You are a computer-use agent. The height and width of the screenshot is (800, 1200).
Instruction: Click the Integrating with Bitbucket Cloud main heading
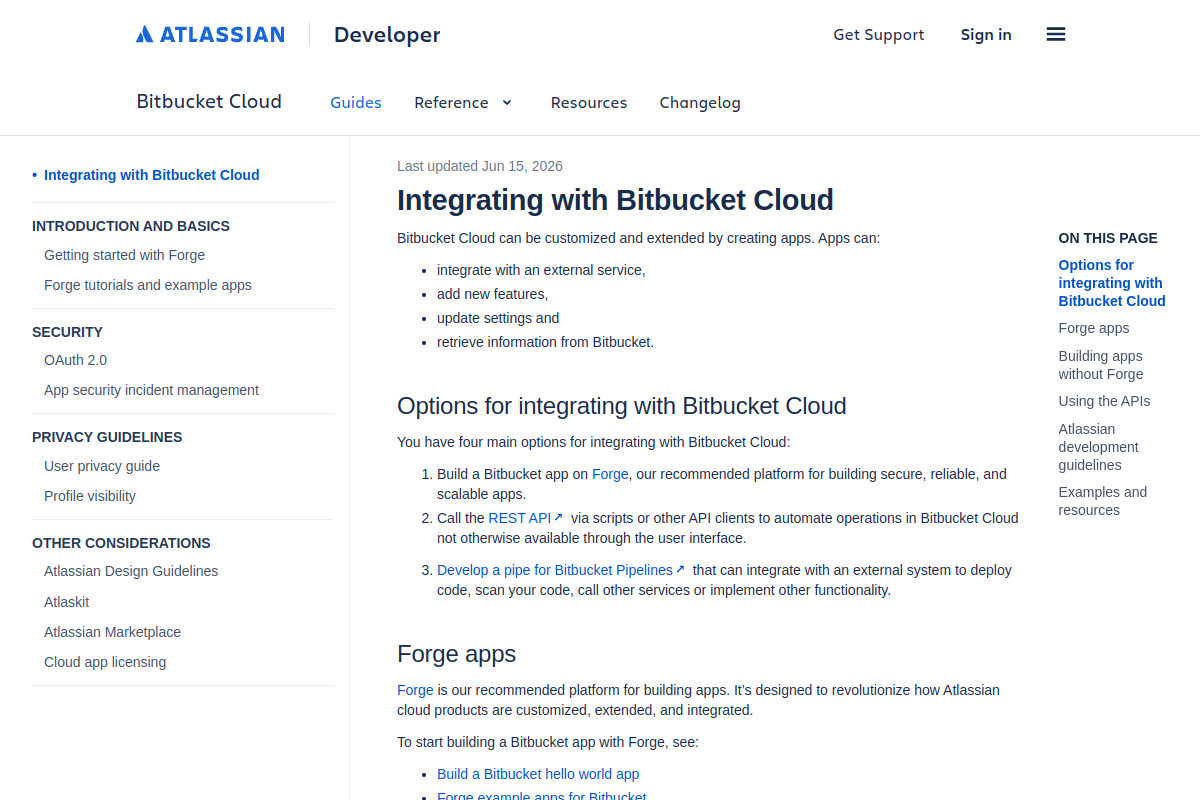coord(615,200)
